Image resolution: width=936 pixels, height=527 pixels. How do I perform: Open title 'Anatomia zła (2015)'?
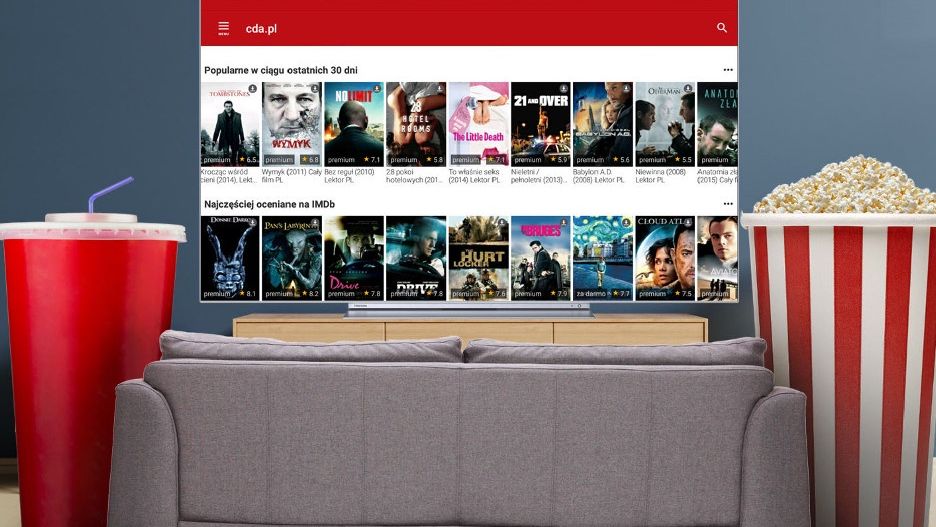717,175
